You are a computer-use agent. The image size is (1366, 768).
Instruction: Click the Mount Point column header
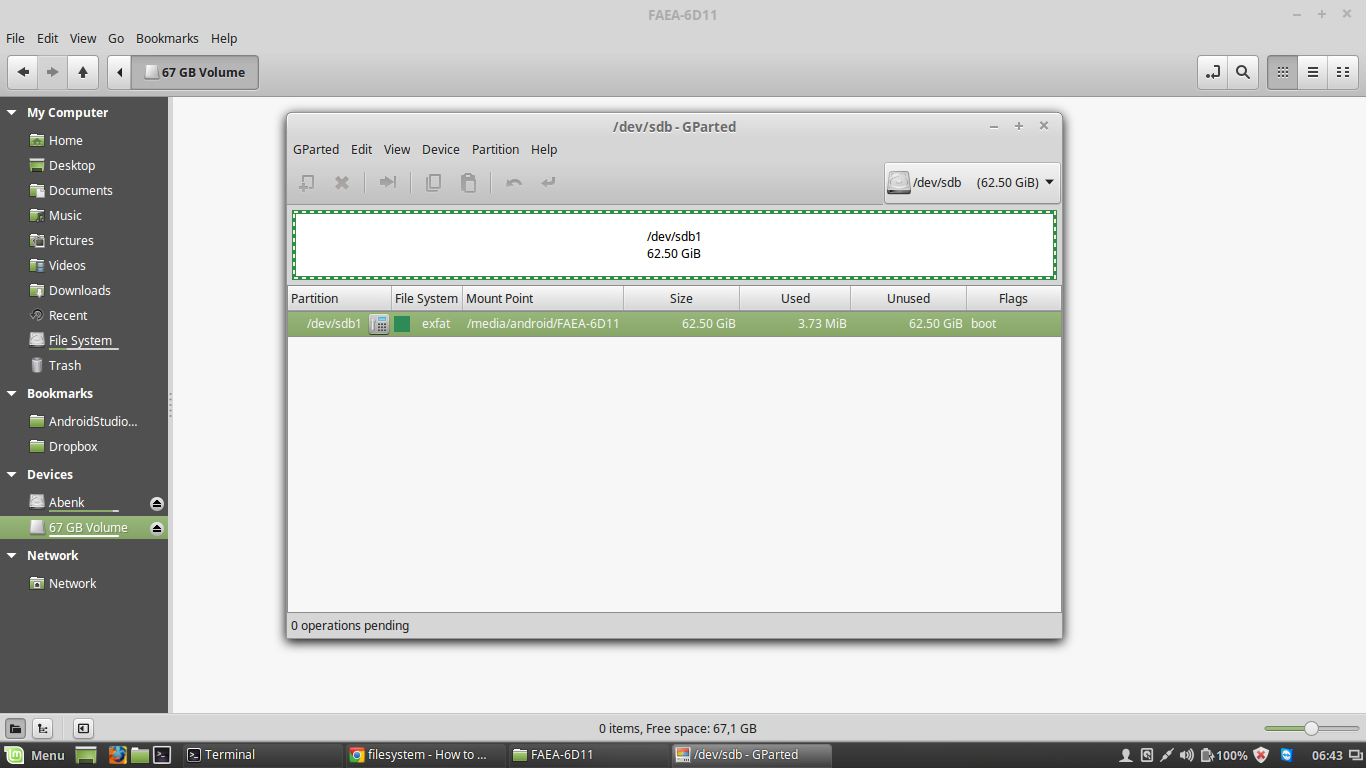pos(542,299)
